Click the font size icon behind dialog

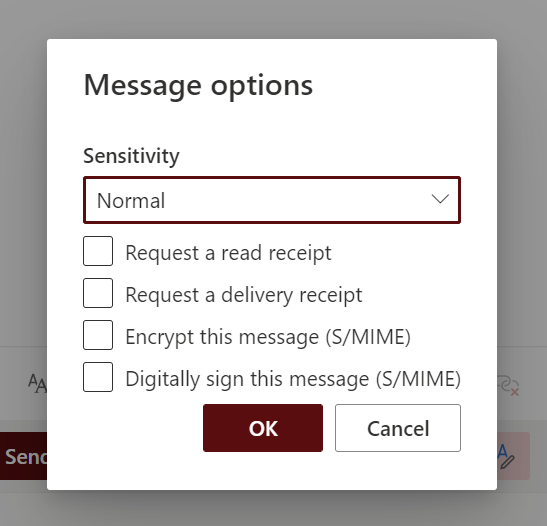38,383
